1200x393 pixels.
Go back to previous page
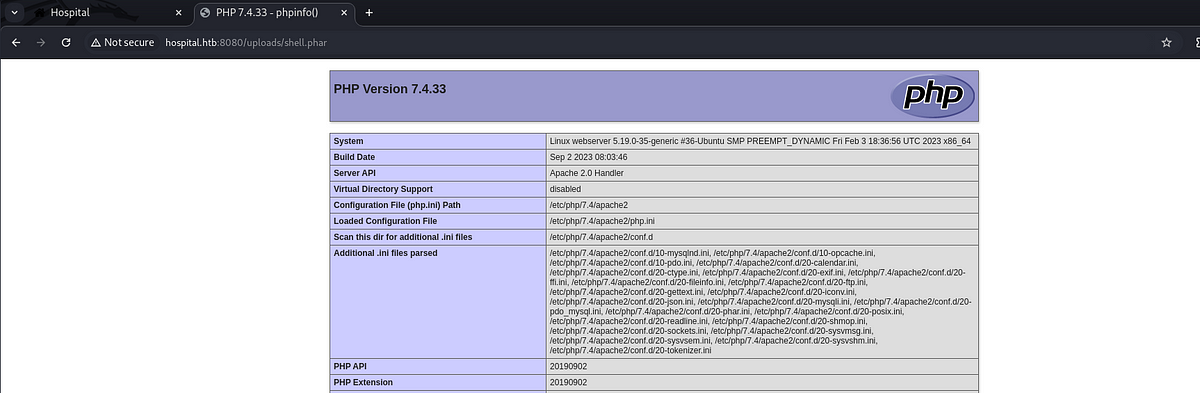click(15, 43)
